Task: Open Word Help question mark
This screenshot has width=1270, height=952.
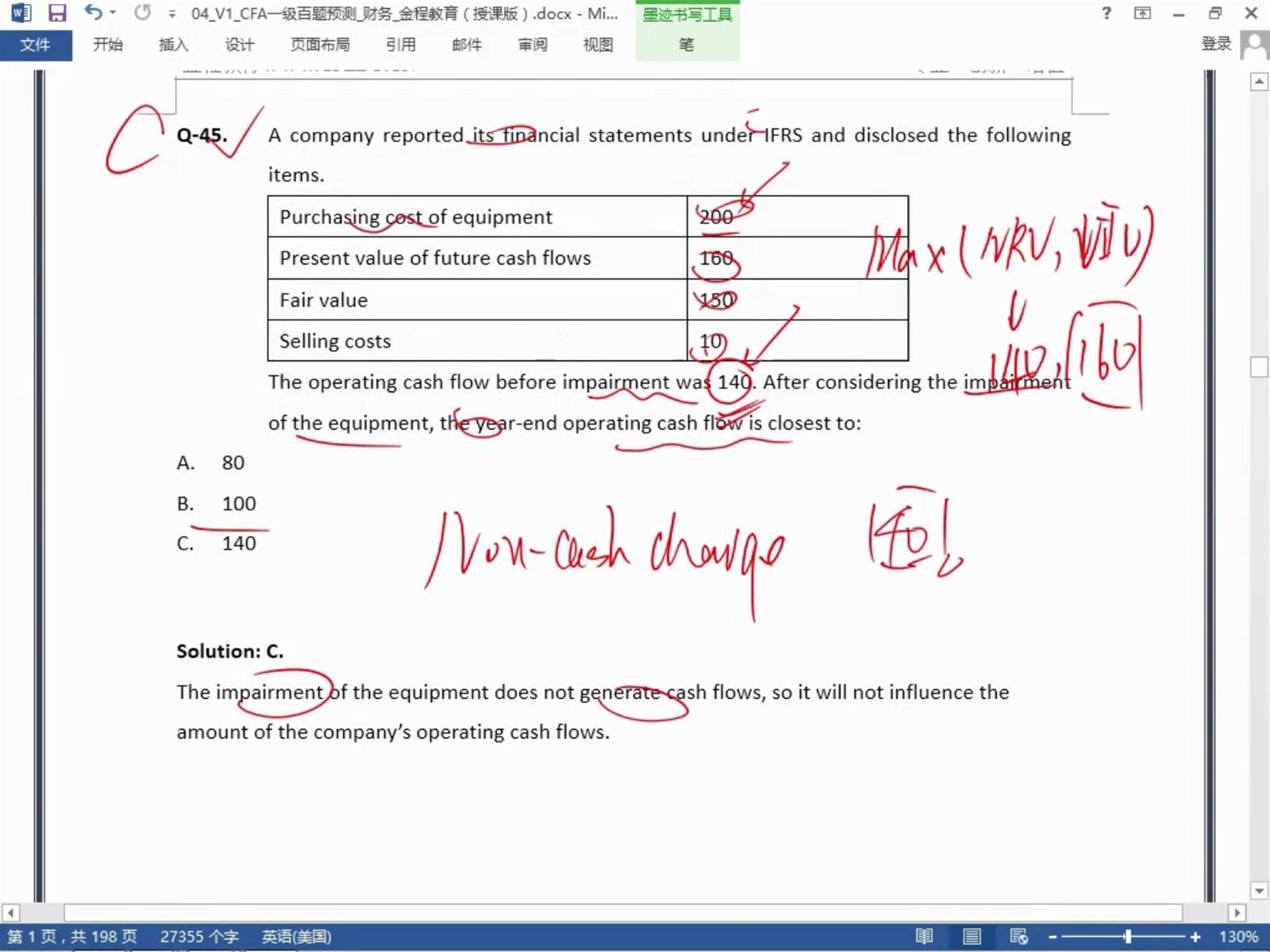Action: click(1106, 13)
